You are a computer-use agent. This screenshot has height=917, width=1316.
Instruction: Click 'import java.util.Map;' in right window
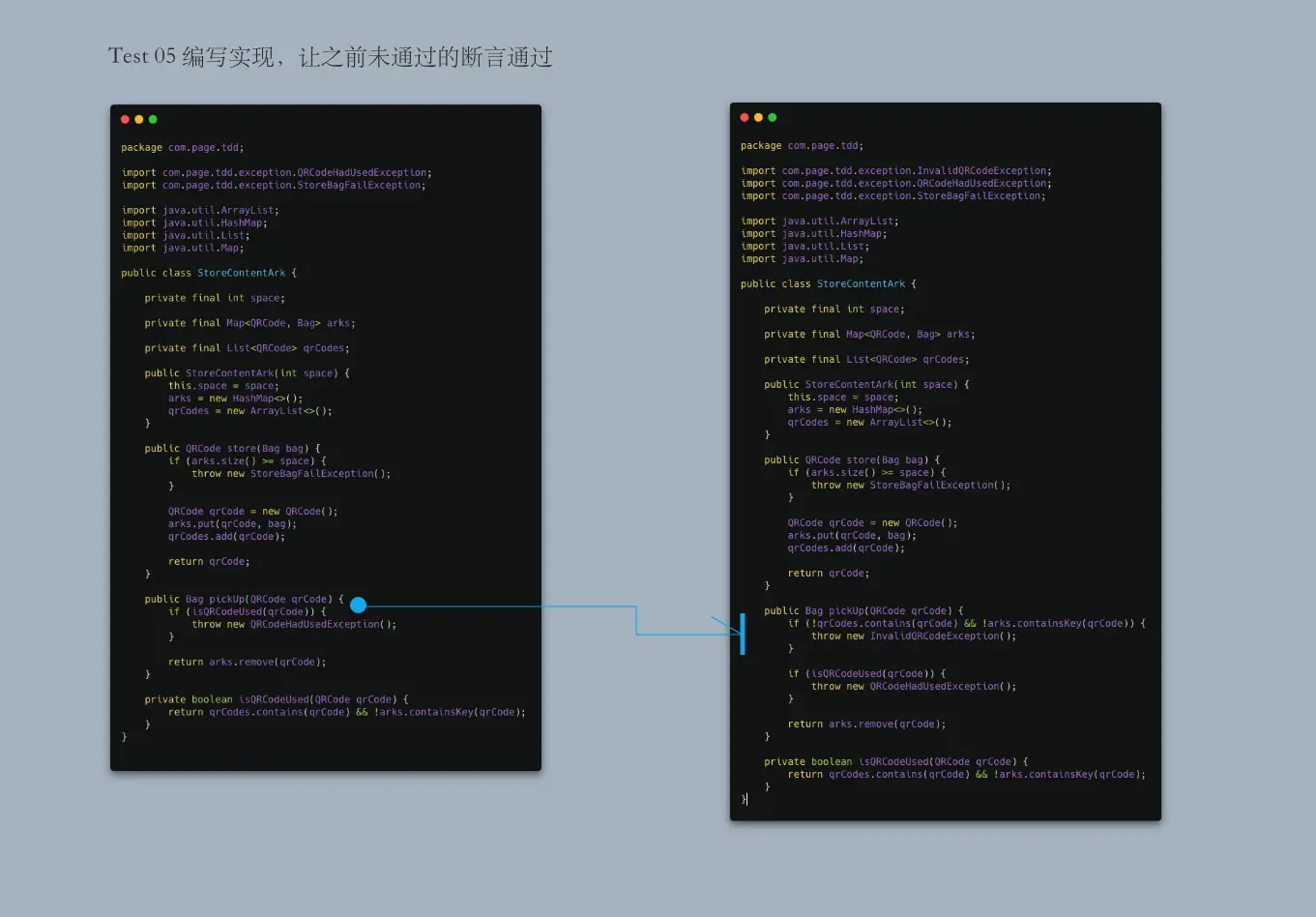pos(802,259)
